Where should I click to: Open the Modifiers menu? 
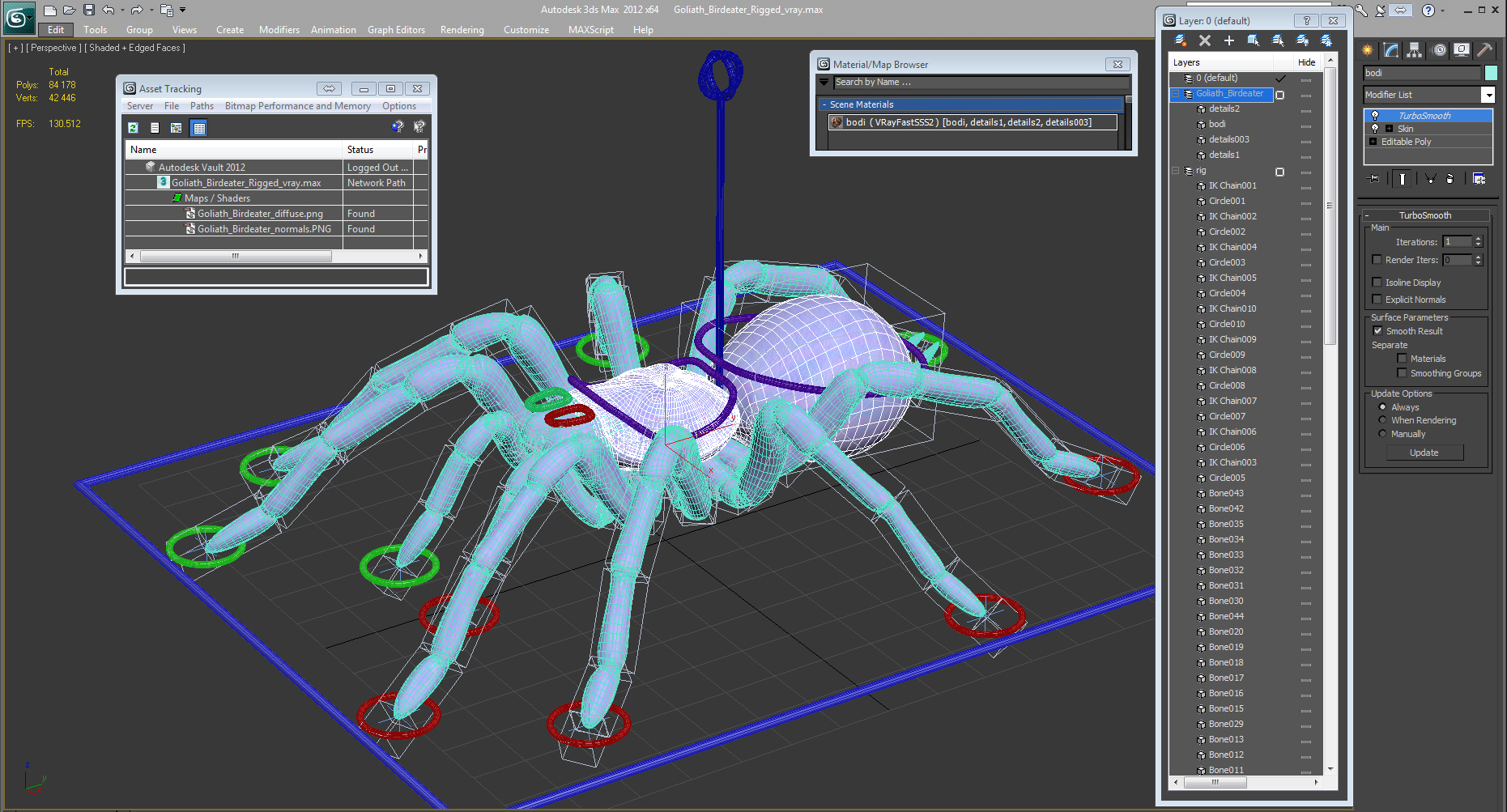[x=279, y=30]
